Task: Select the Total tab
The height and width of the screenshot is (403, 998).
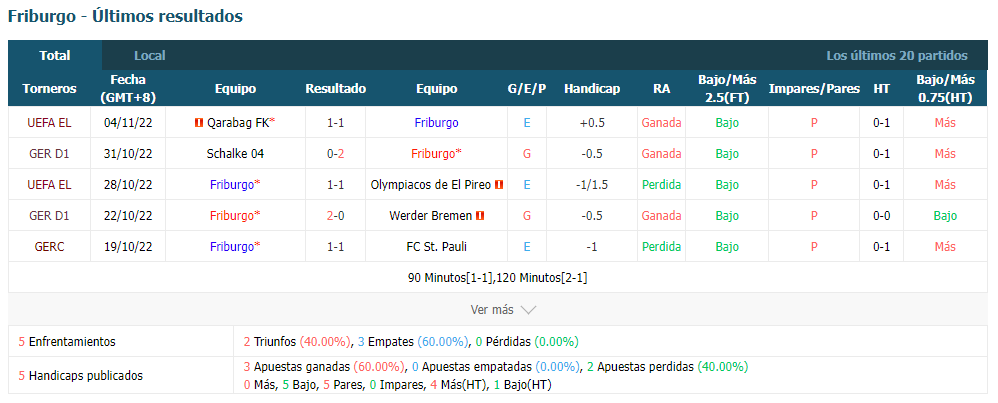Action: (x=55, y=55)
